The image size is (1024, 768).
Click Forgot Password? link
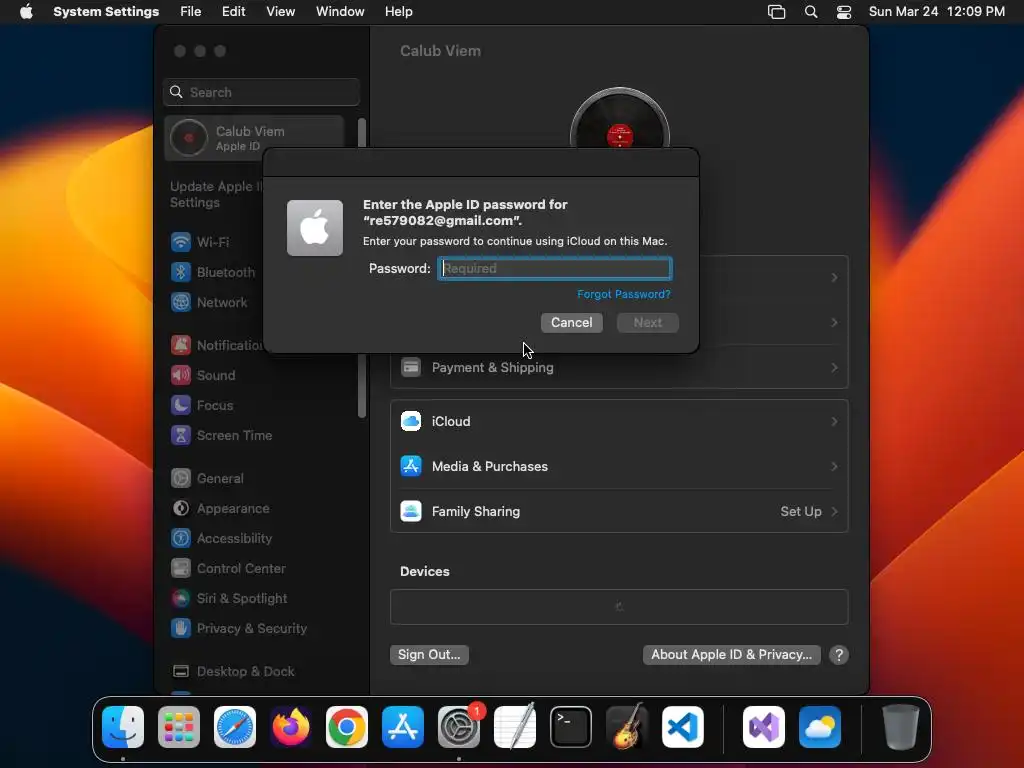[x=624, y=295]
